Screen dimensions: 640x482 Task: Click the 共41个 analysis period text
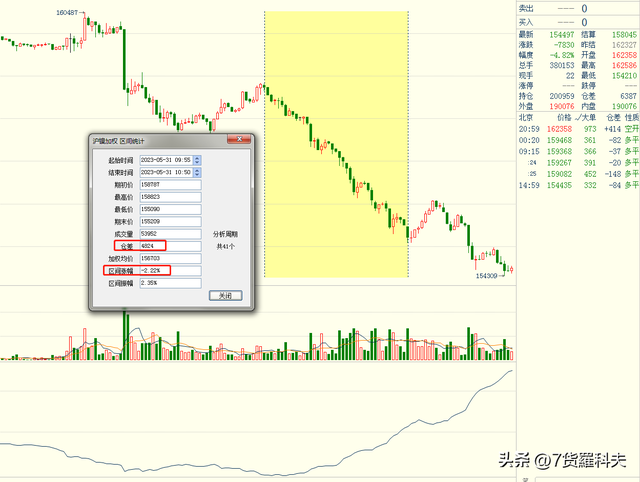pos(225,247)
